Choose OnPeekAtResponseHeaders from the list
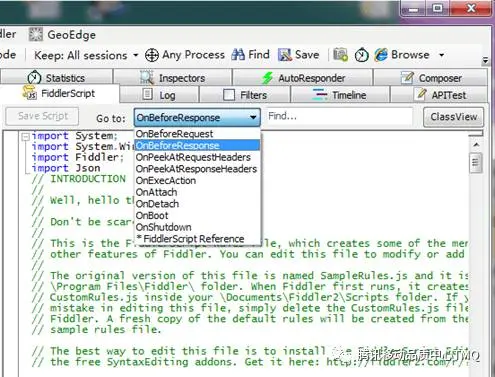 [197, 169]
